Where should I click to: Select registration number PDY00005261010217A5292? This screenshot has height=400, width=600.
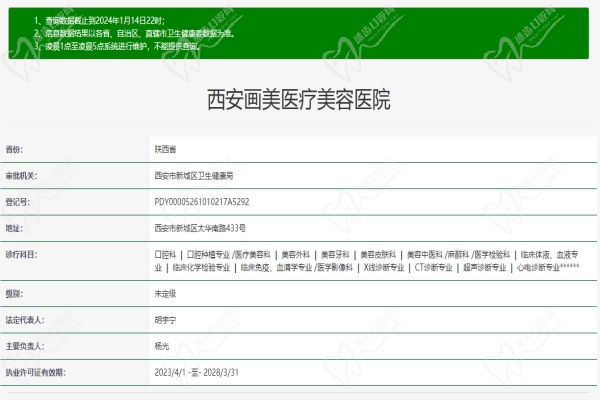(x=202, y=202)
